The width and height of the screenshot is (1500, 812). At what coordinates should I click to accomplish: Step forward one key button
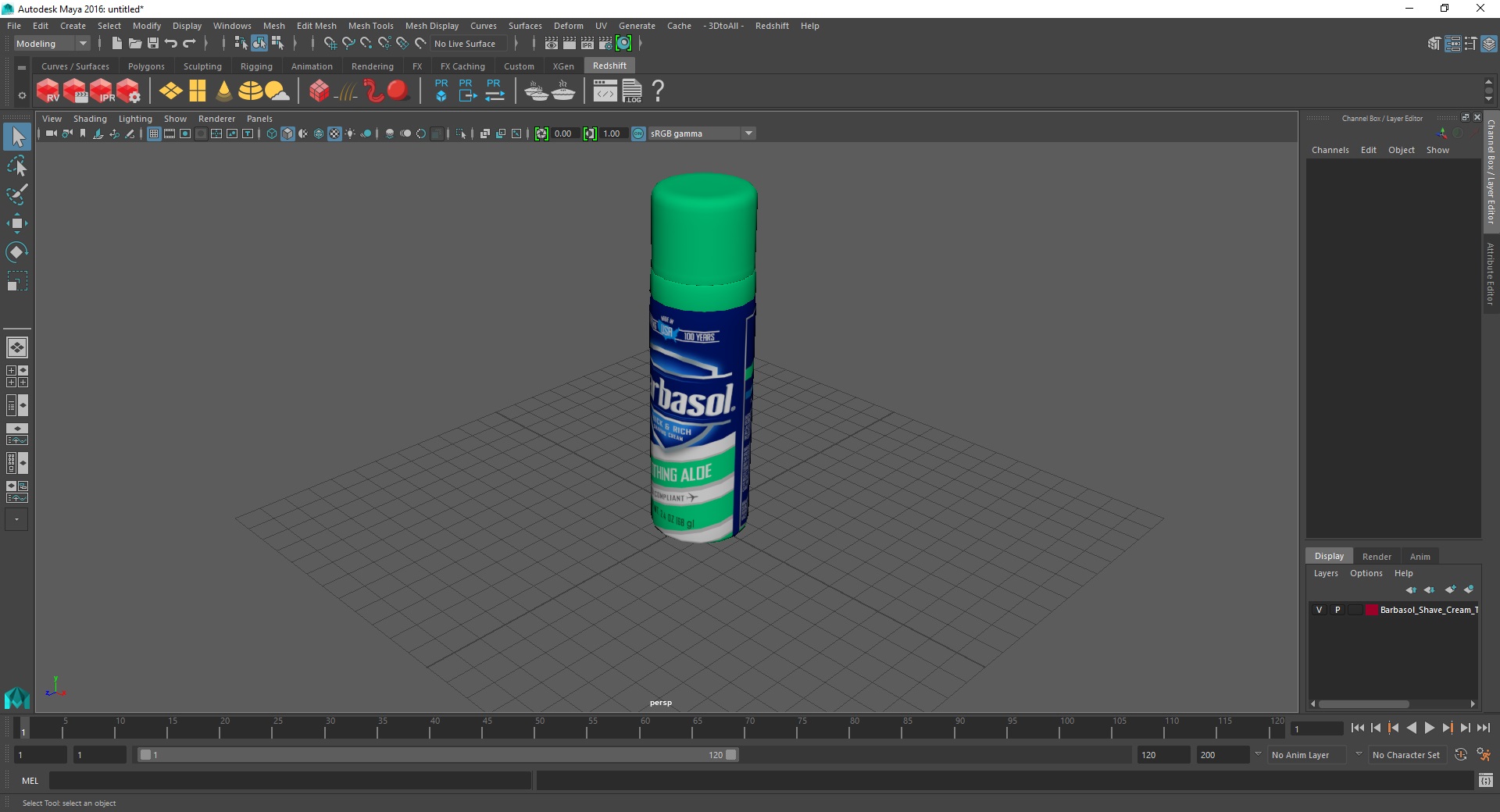1447,728
